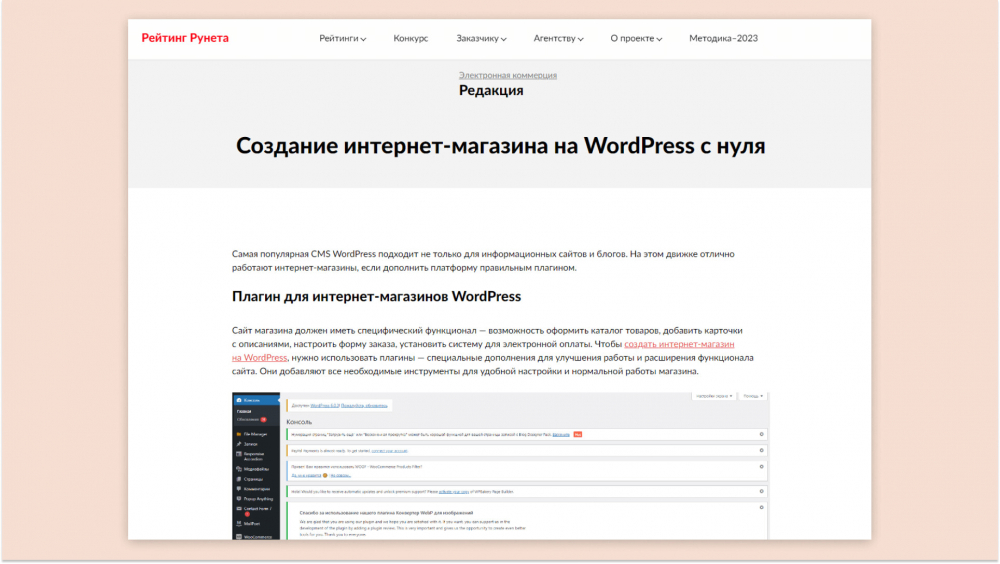1000x564 pixels.
Task: Dismiss the Blog Designer Pack notice
Action: pos(761,434)
